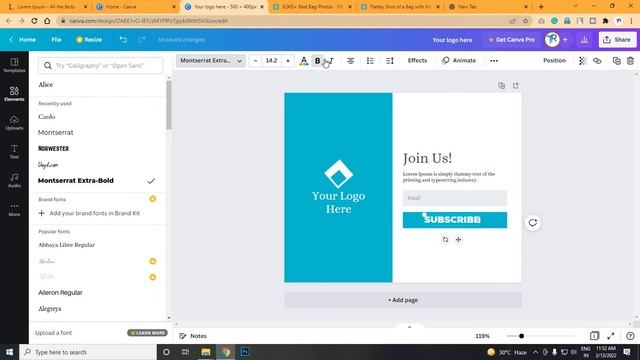Select the Cardo font
The height and width of the screenshot is (360, 640).
coord(47,117)
